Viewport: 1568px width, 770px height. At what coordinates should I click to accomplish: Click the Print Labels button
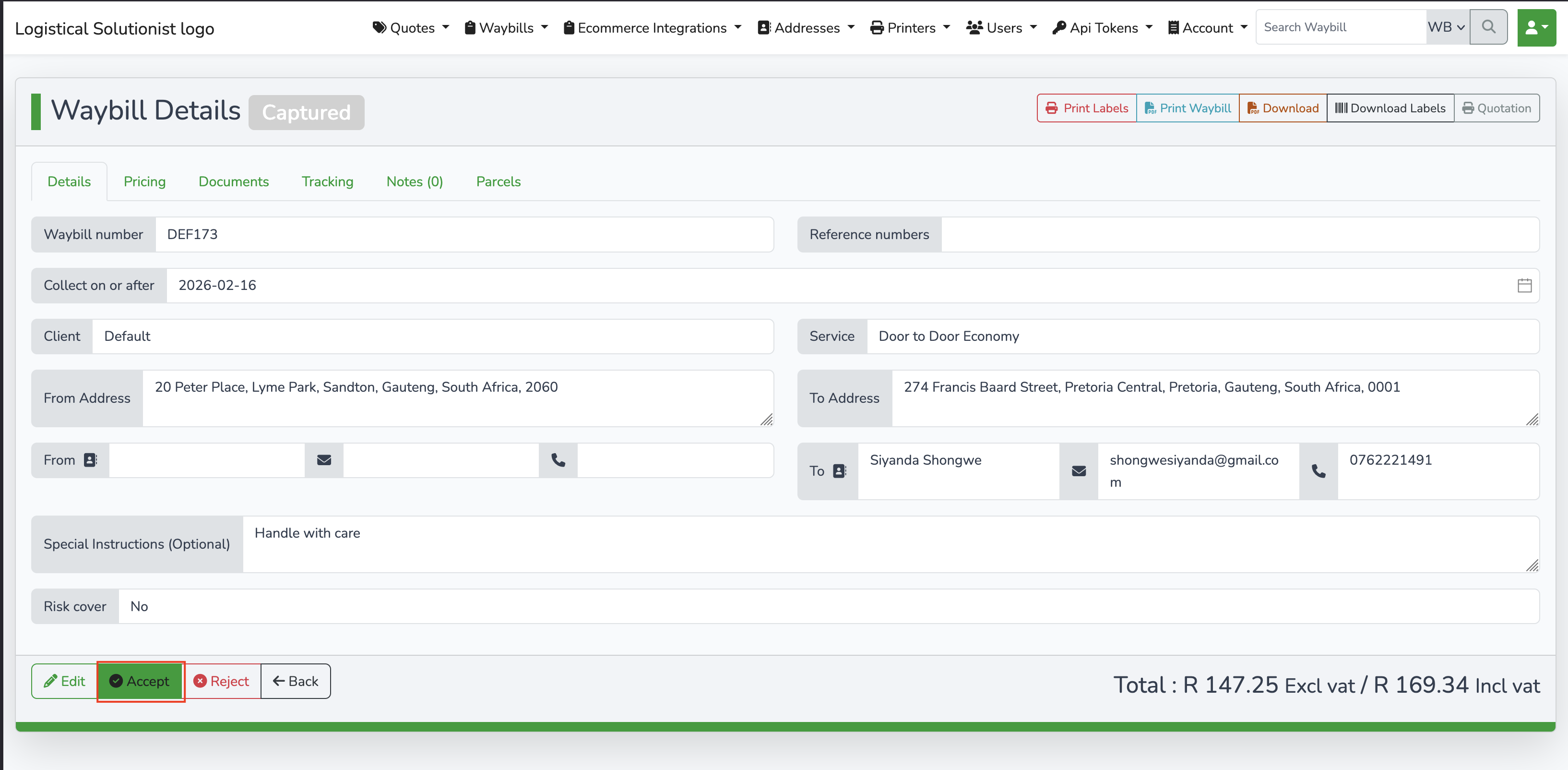pos(1087,108)
